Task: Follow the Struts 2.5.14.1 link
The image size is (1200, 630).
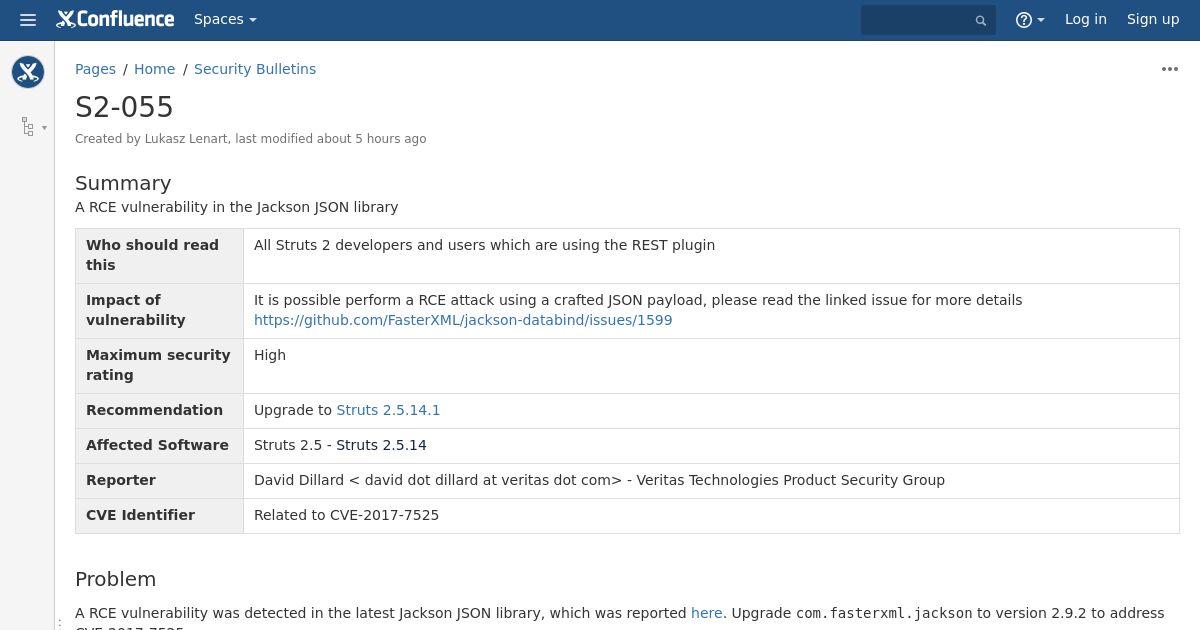Action: [x=388, y=410]
